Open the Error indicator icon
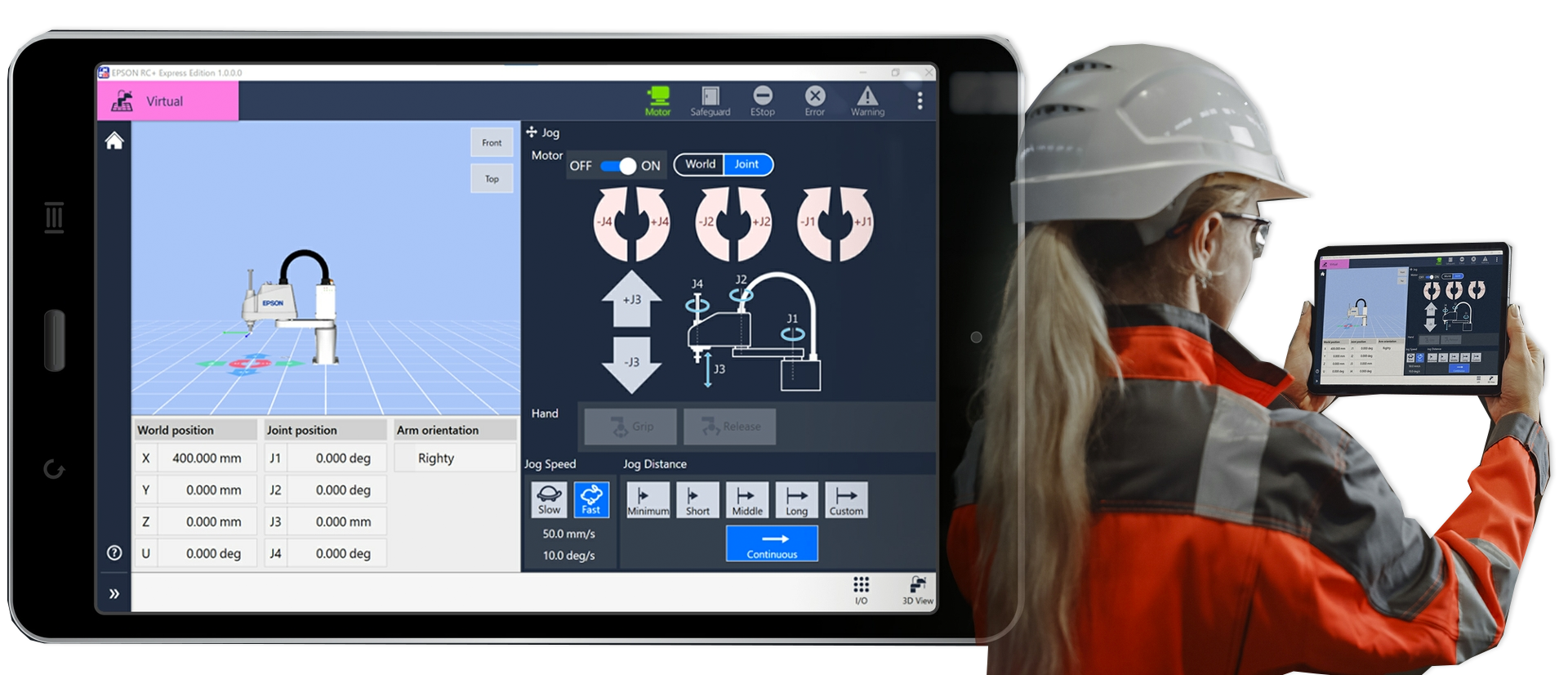This screenshot has height=675, width=1568. (x=814, y=101)
